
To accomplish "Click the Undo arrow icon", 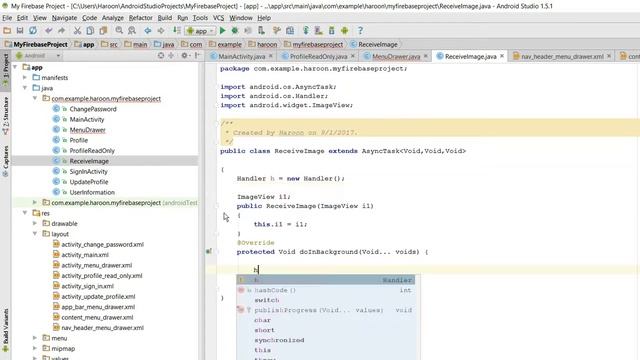I will (x=49, y=31).
